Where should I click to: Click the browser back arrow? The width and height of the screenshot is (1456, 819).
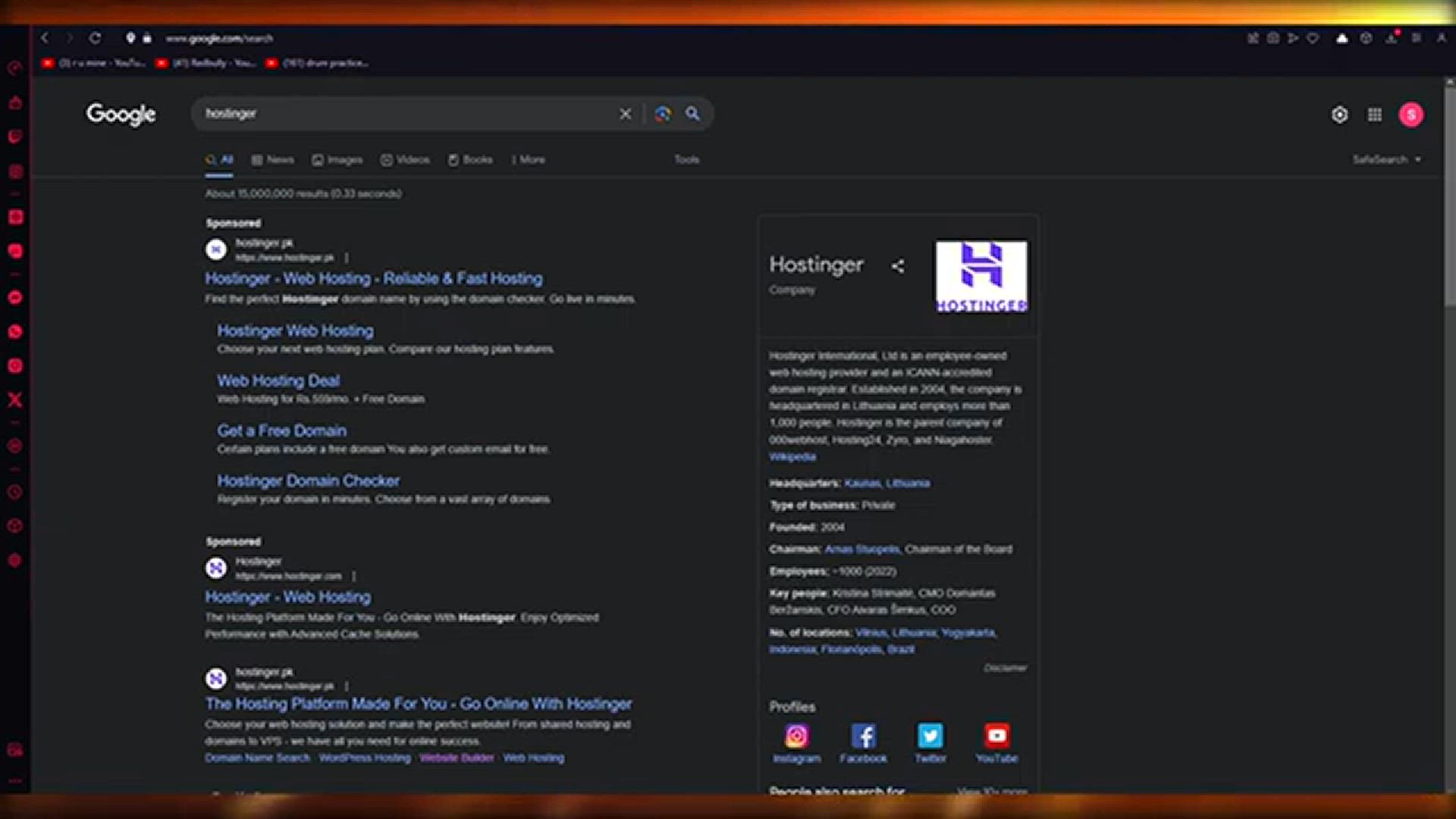pyautogui.click(x=45, y=38)
